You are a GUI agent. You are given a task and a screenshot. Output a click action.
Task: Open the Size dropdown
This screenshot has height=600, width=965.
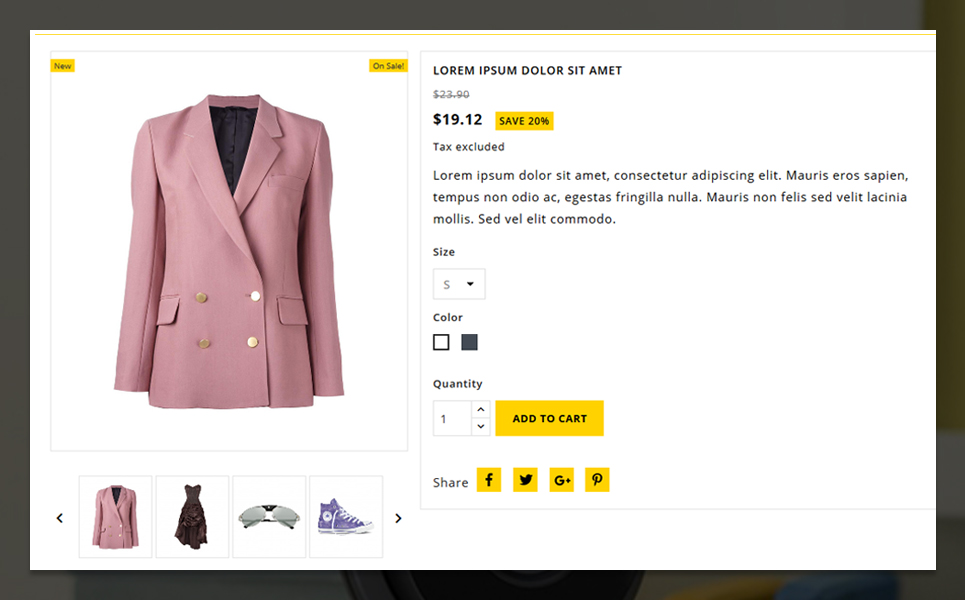[x=459, y=284]
